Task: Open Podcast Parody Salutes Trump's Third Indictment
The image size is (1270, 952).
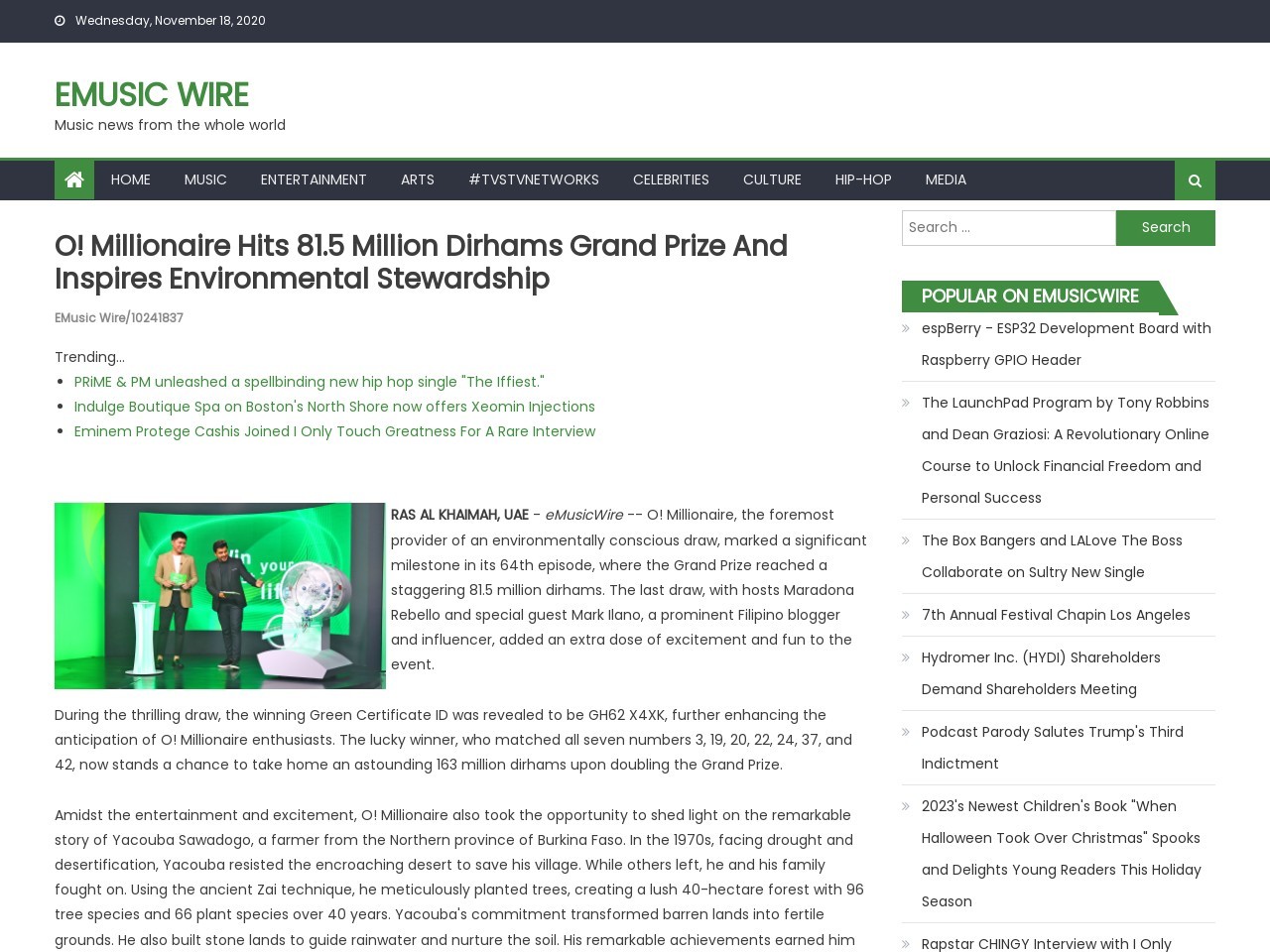Action: pos(1052,747)
